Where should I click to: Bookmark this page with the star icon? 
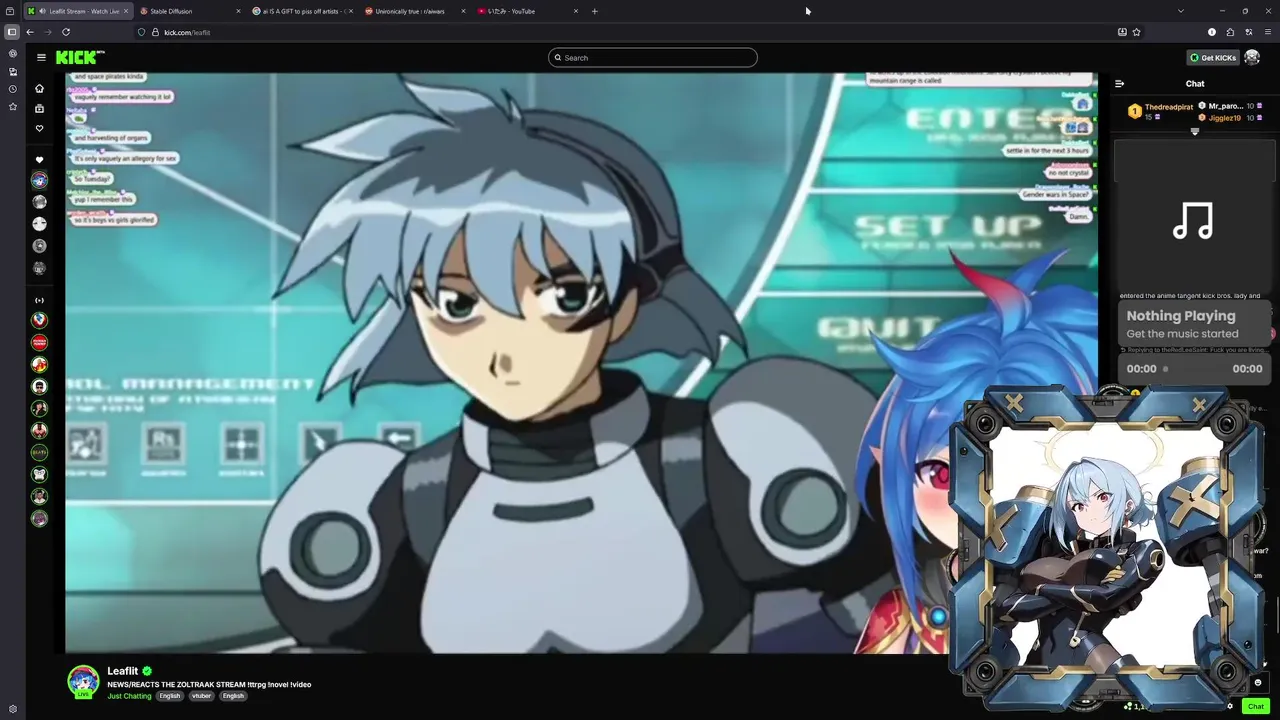point(1137,32)
